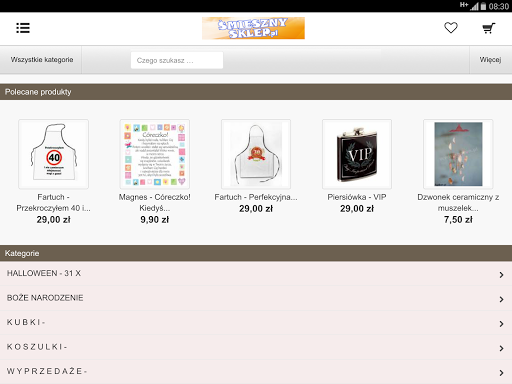Select the Piersiówka VIP flask thumbnail
This screenshot has height=384, width=512.
[357, 154]
